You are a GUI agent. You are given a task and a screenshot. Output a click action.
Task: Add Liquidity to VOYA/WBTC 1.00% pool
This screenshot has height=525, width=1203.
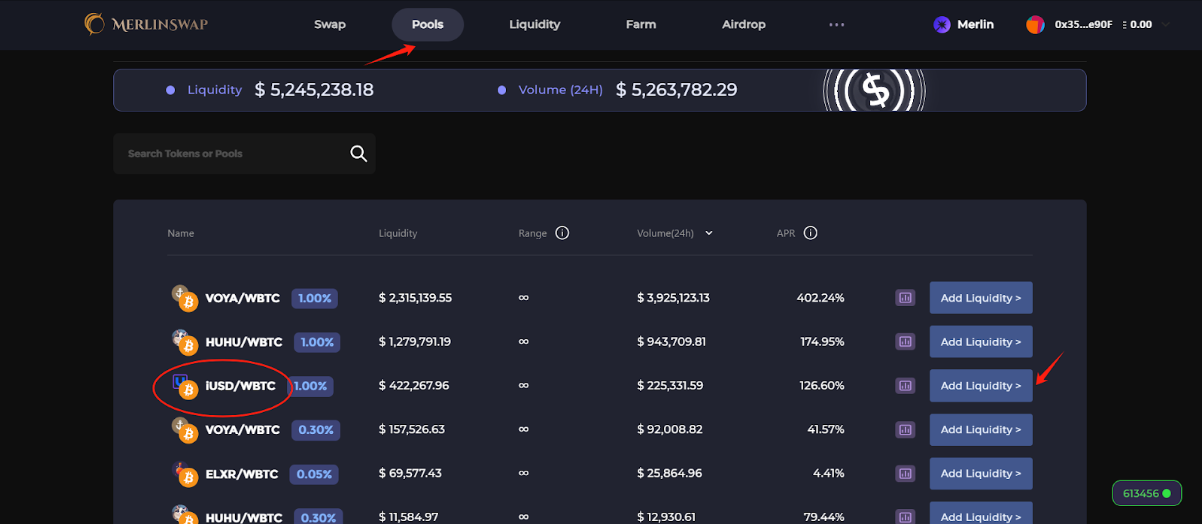(981, 297)
